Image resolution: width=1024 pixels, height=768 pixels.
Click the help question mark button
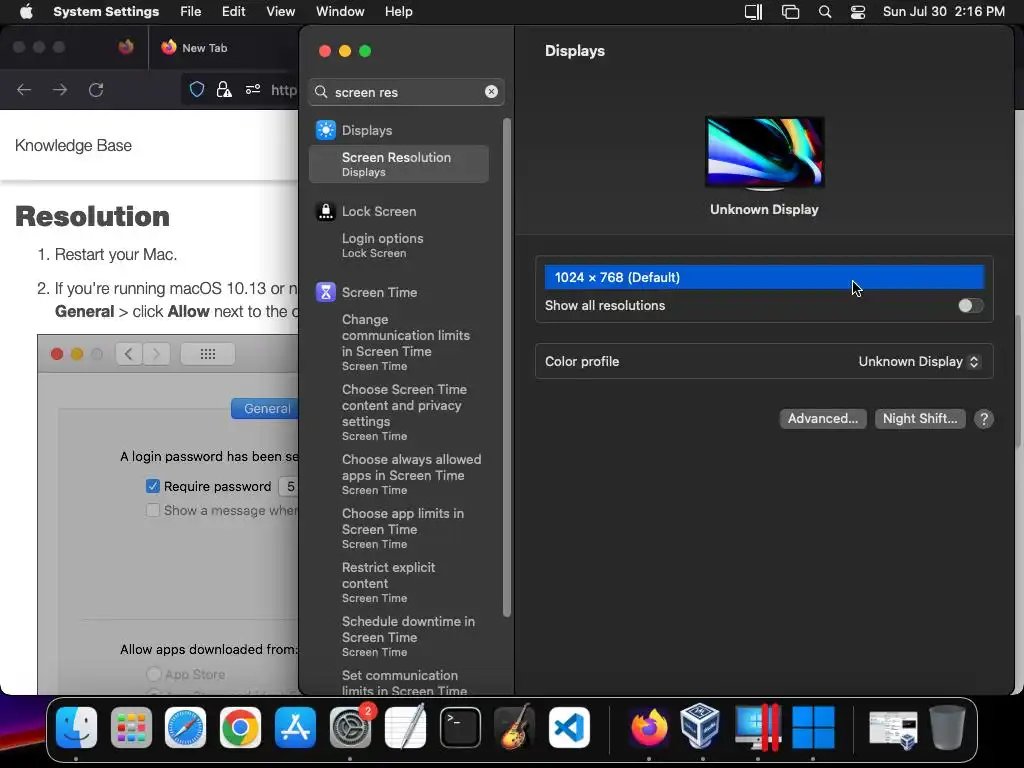984,419
